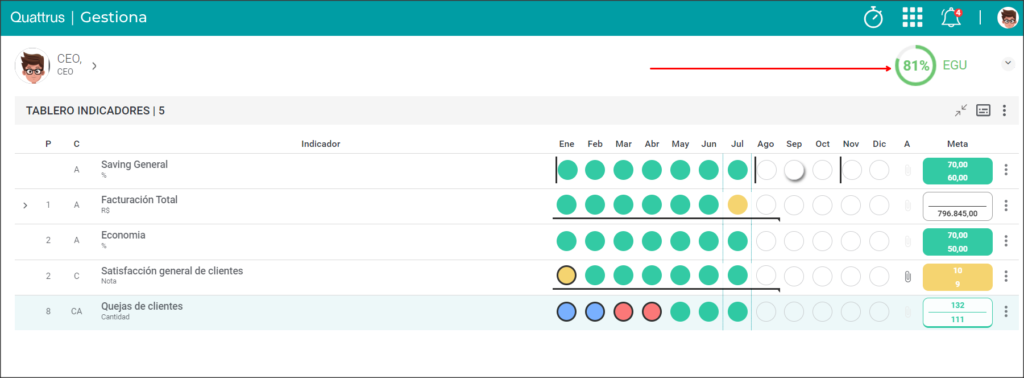1024x378 pixels.
Task: Open the dropdown next to EGU
Action: pos(1008,63)
